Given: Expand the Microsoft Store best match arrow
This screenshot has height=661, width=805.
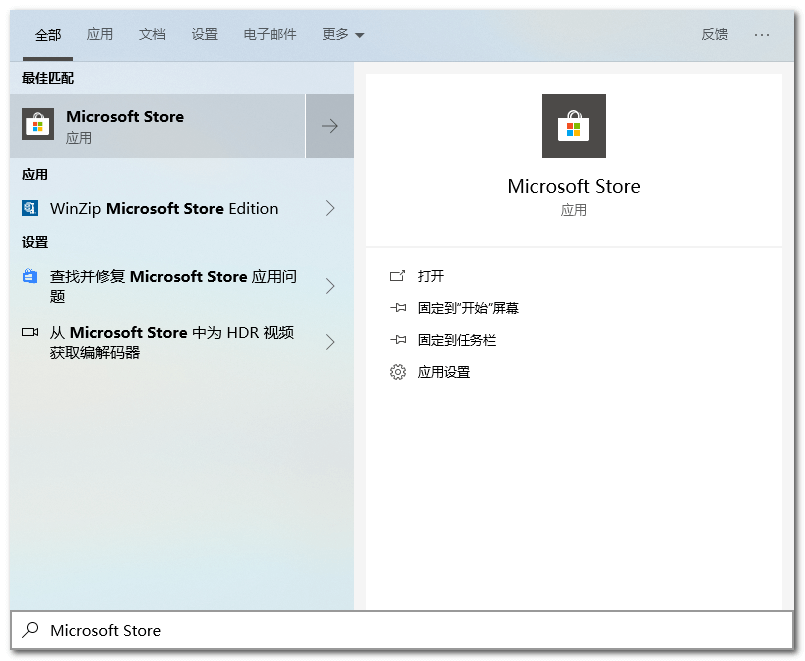Looking at the screenshot, I should (330, 126).
